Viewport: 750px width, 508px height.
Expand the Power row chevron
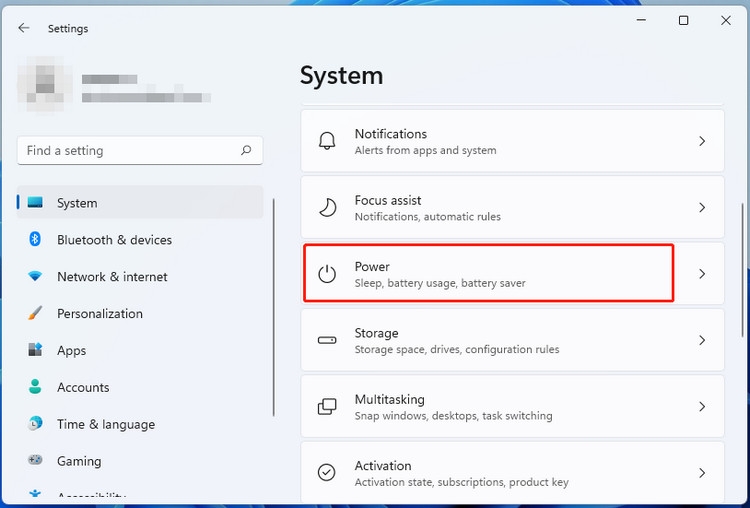702,274
